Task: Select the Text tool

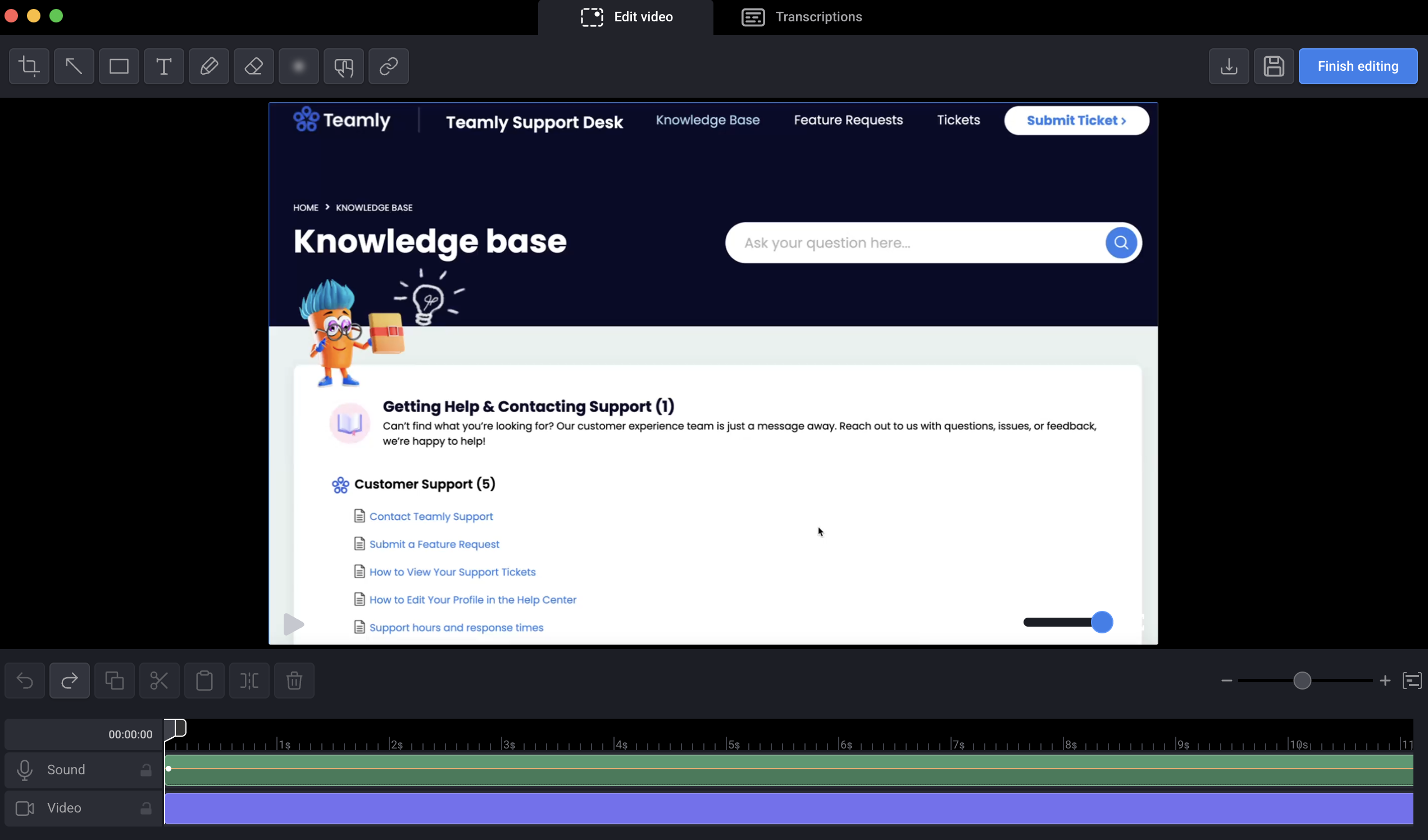Action: [164, 66]
